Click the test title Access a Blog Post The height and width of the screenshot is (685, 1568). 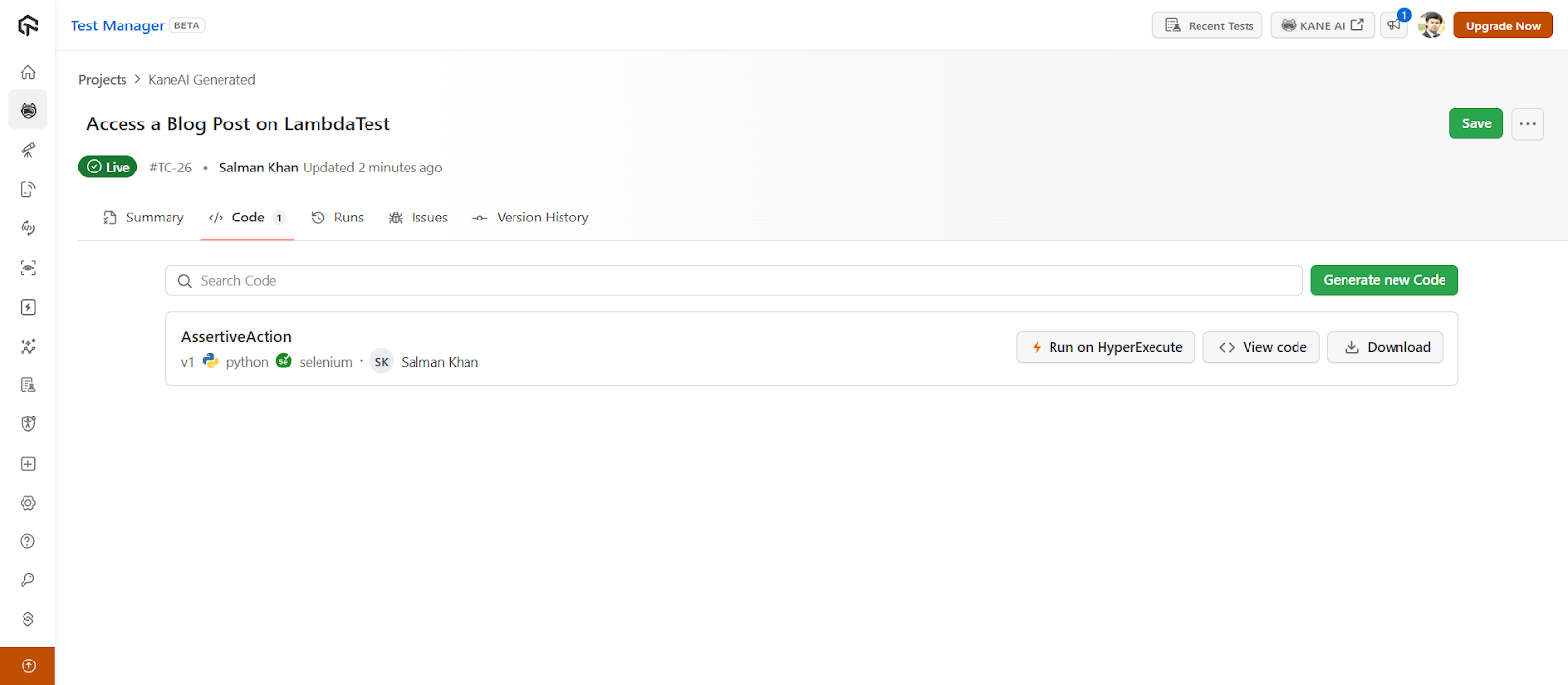click(238, 123)
